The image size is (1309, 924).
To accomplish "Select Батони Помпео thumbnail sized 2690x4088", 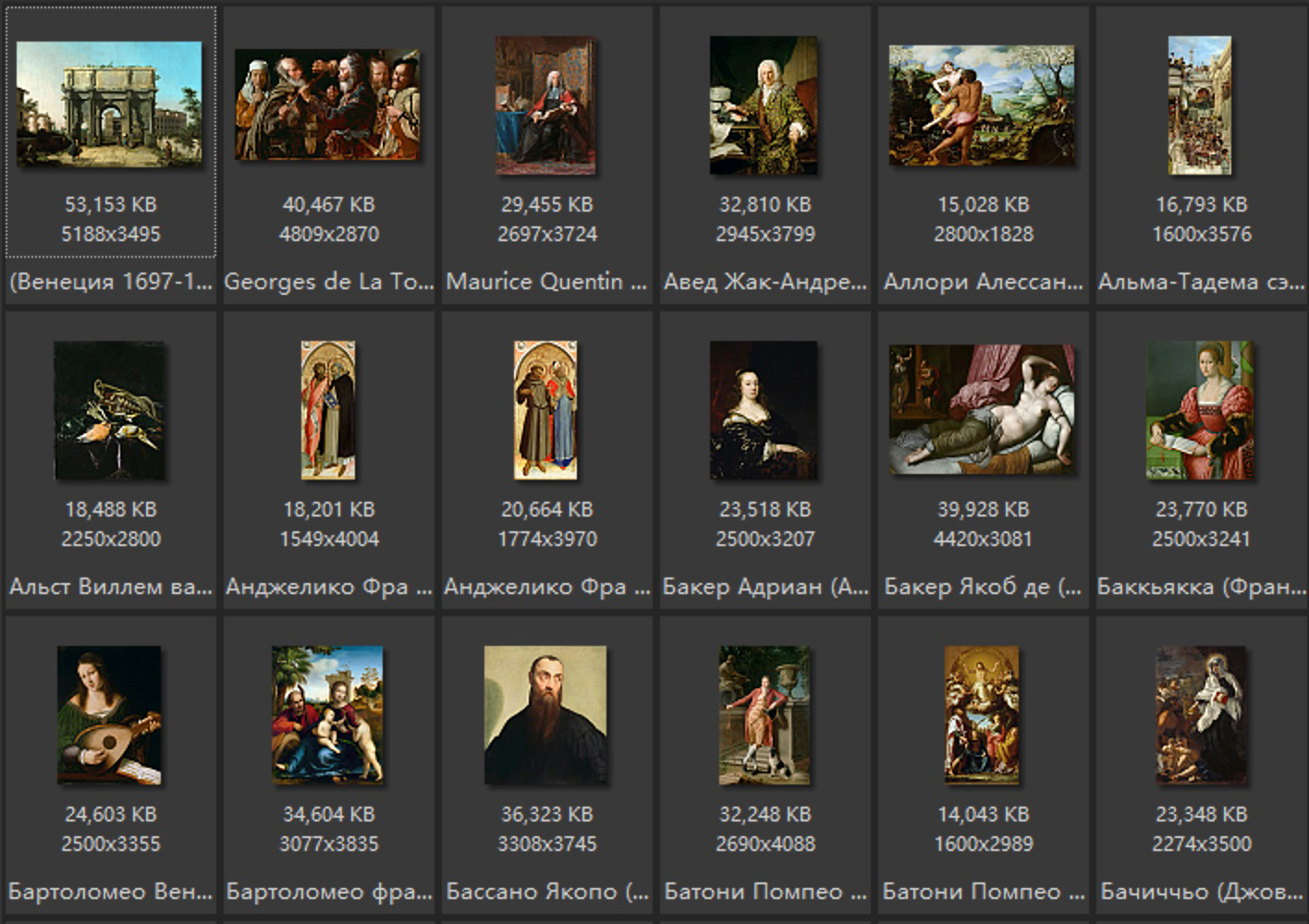I will (x=764, y=715).
